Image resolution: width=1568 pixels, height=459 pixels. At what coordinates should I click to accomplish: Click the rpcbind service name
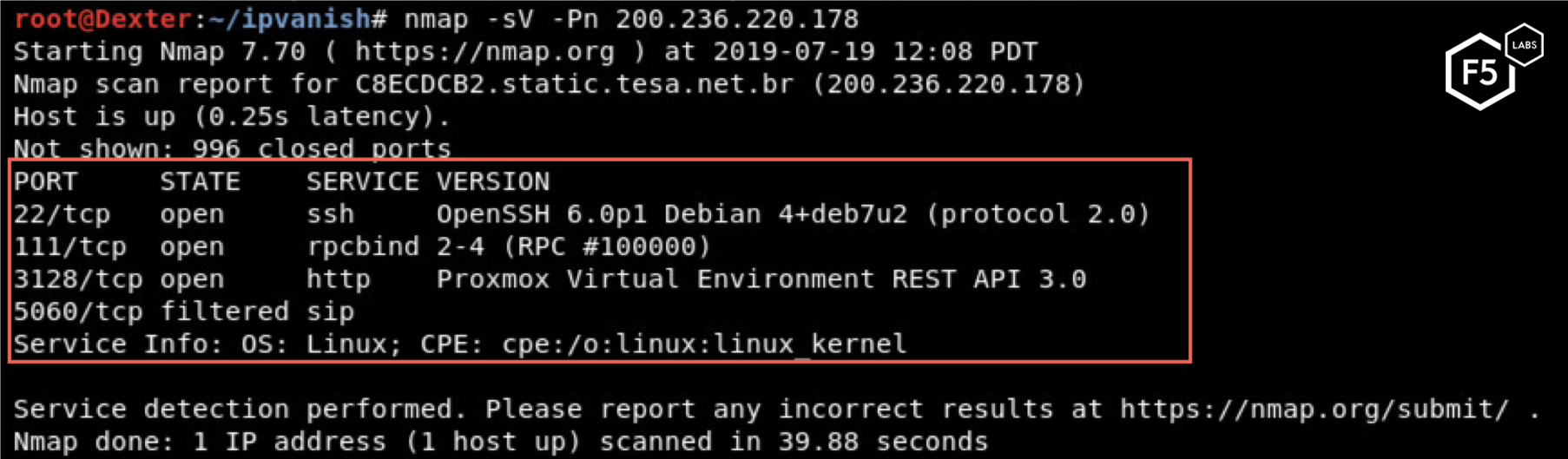(363, 246)
